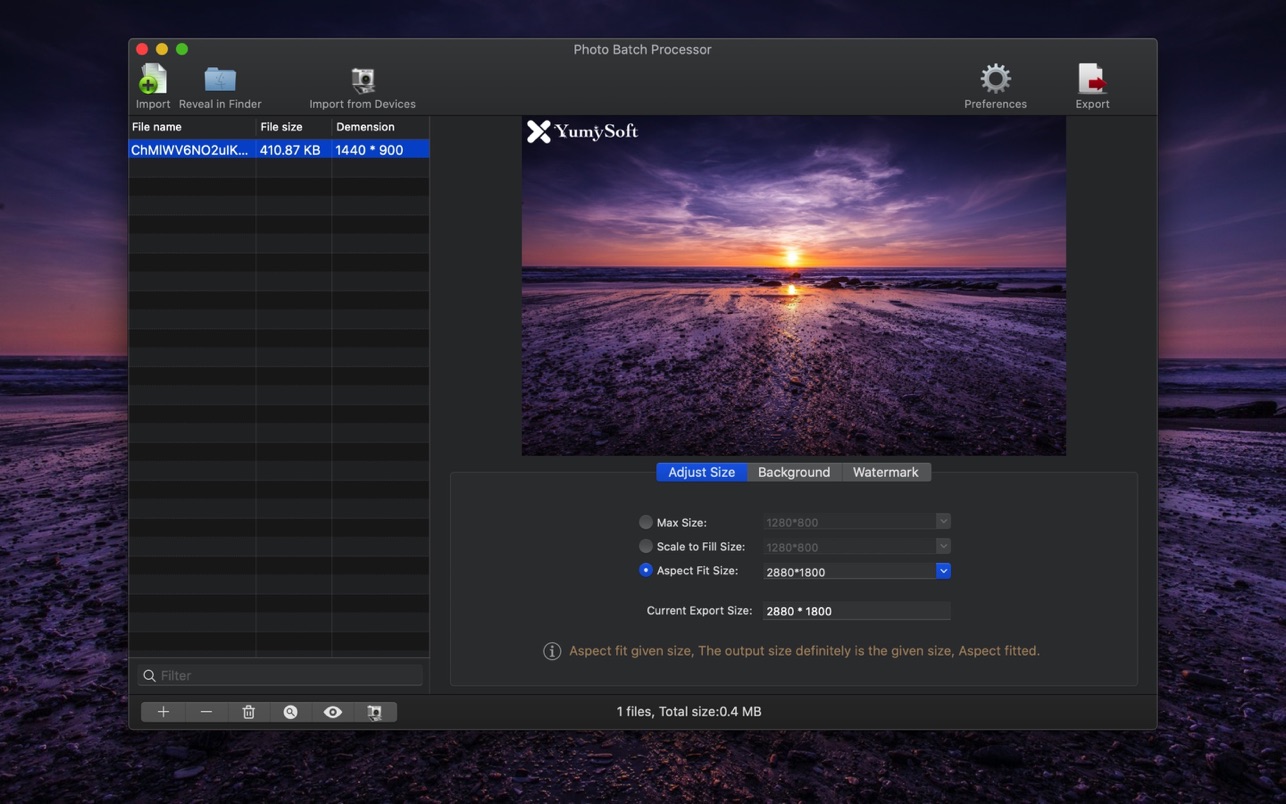Select the Aspect Fit Size radio button
This screenshot has height=804, width=1286.
click(x=645, y=570)
